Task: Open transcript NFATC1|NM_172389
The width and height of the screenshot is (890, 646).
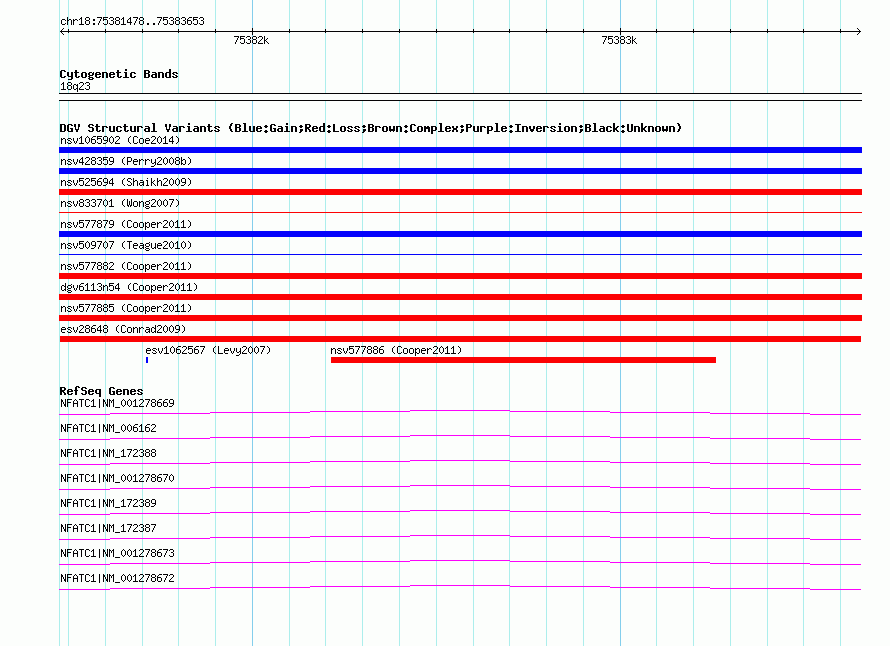Action: pyautogui.click(x=108, y=504)
